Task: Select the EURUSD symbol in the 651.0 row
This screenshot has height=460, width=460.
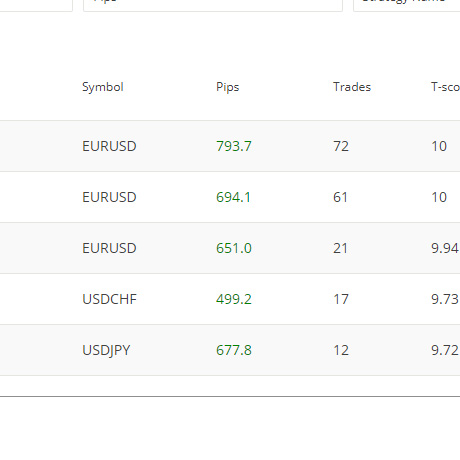Action: [109, 248]
